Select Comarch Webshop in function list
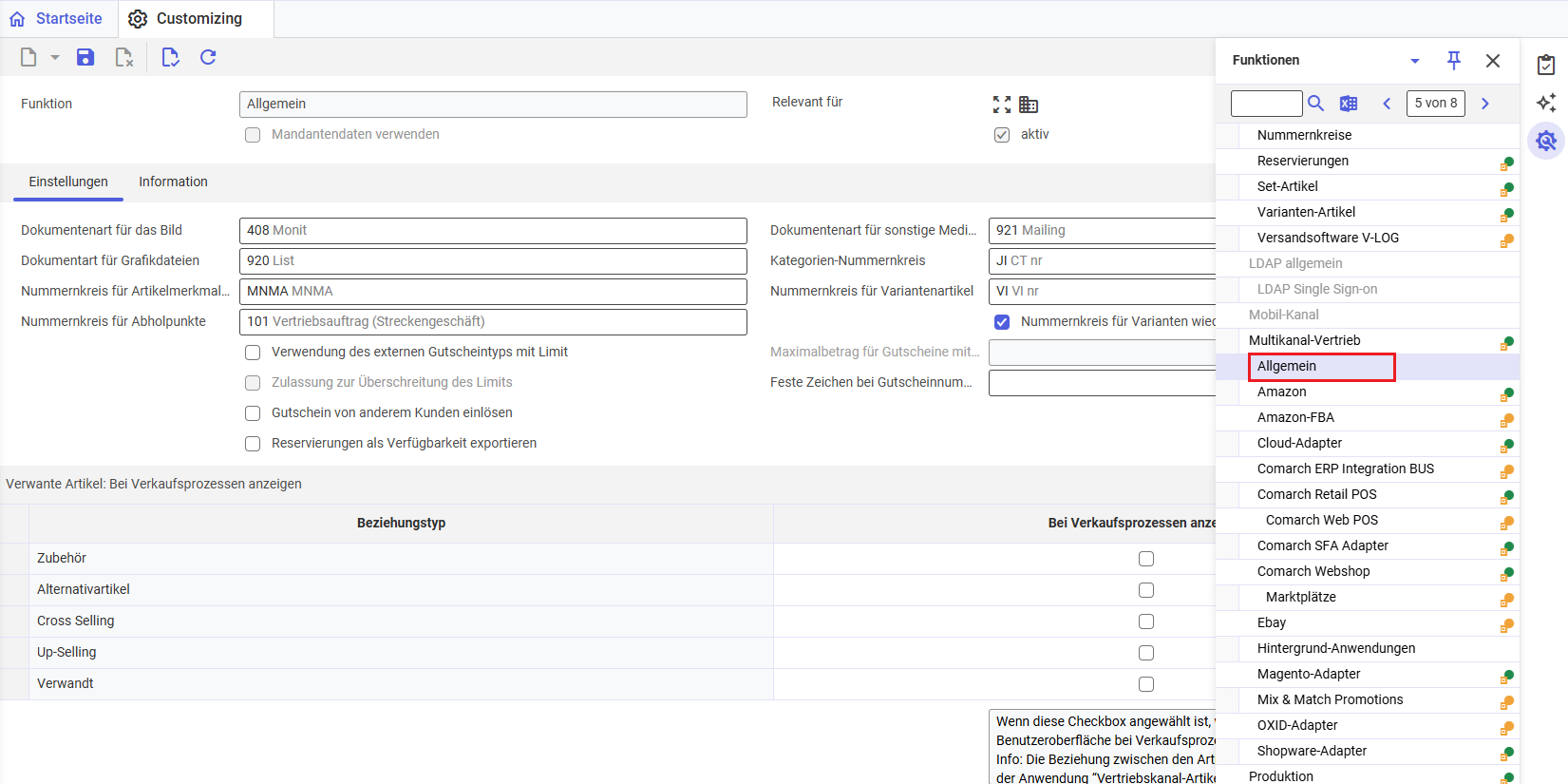 1313,571
